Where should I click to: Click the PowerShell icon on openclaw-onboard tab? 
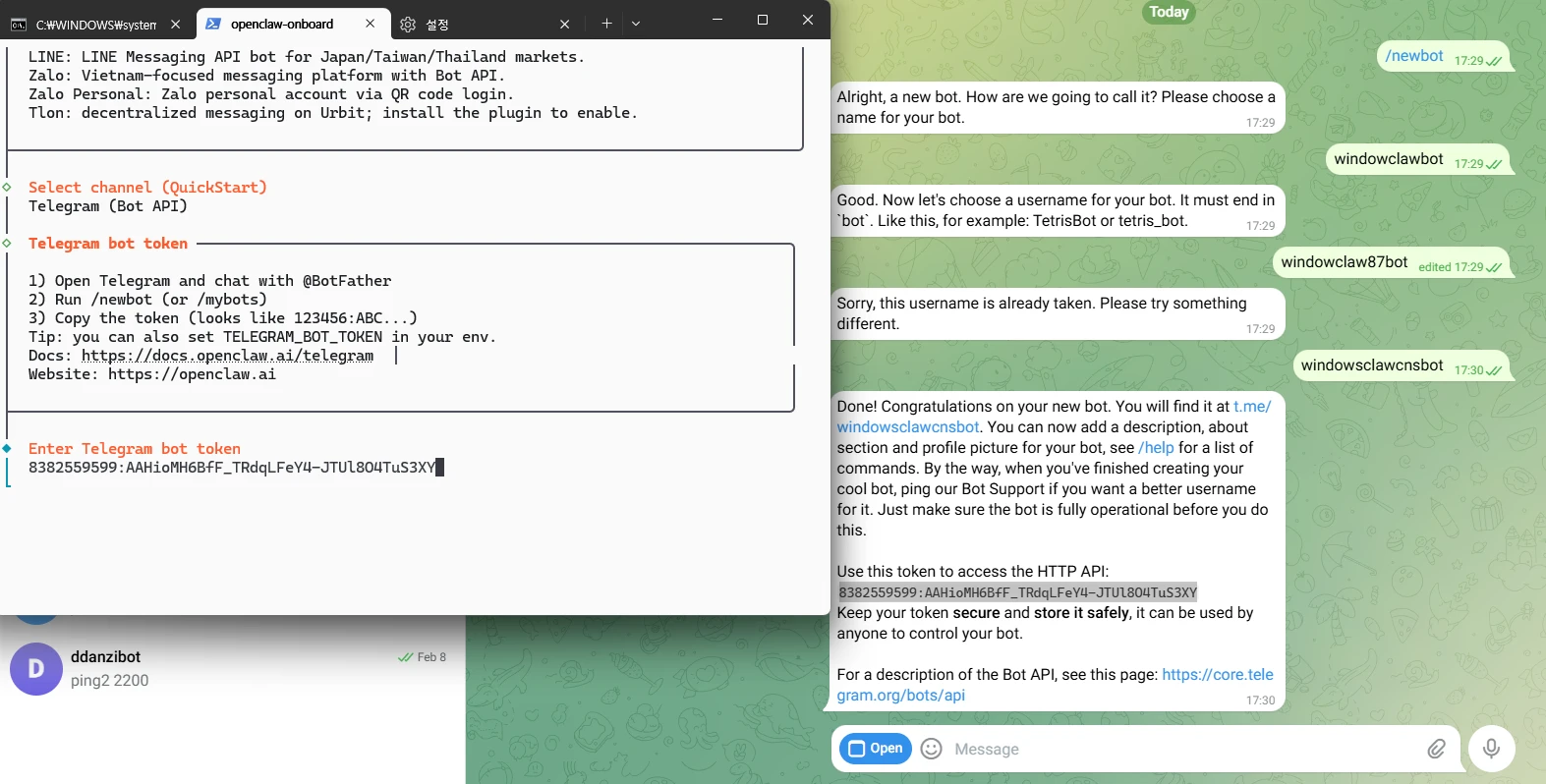point(213,24)
